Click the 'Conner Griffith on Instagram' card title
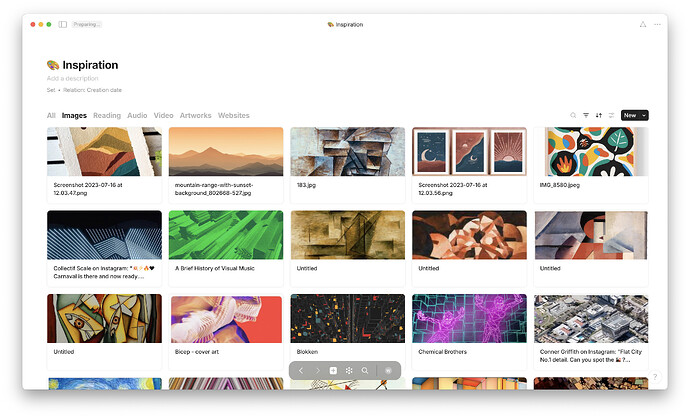 591,356
